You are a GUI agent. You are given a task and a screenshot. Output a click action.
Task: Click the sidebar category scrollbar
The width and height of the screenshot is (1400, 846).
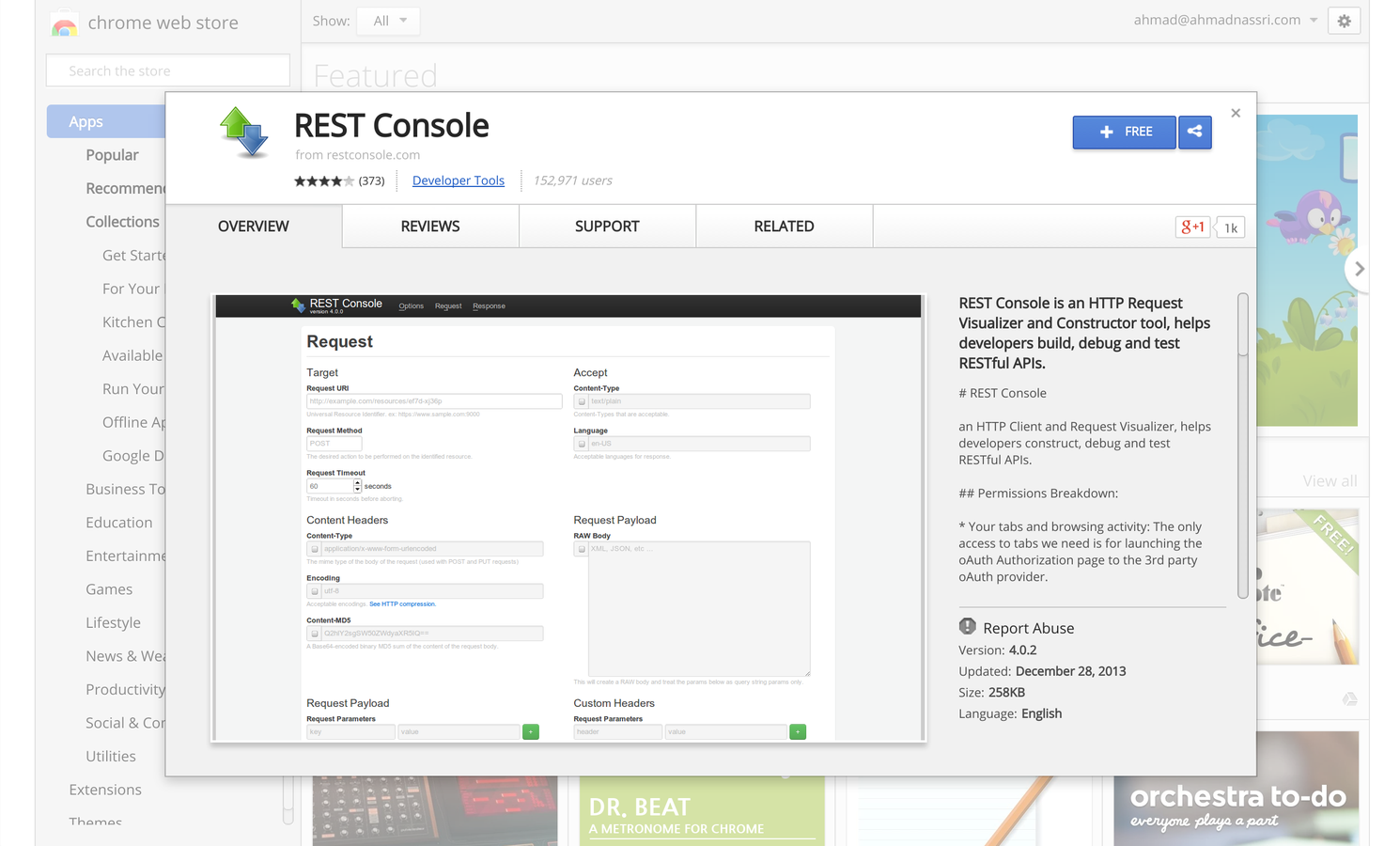point(288,799)
